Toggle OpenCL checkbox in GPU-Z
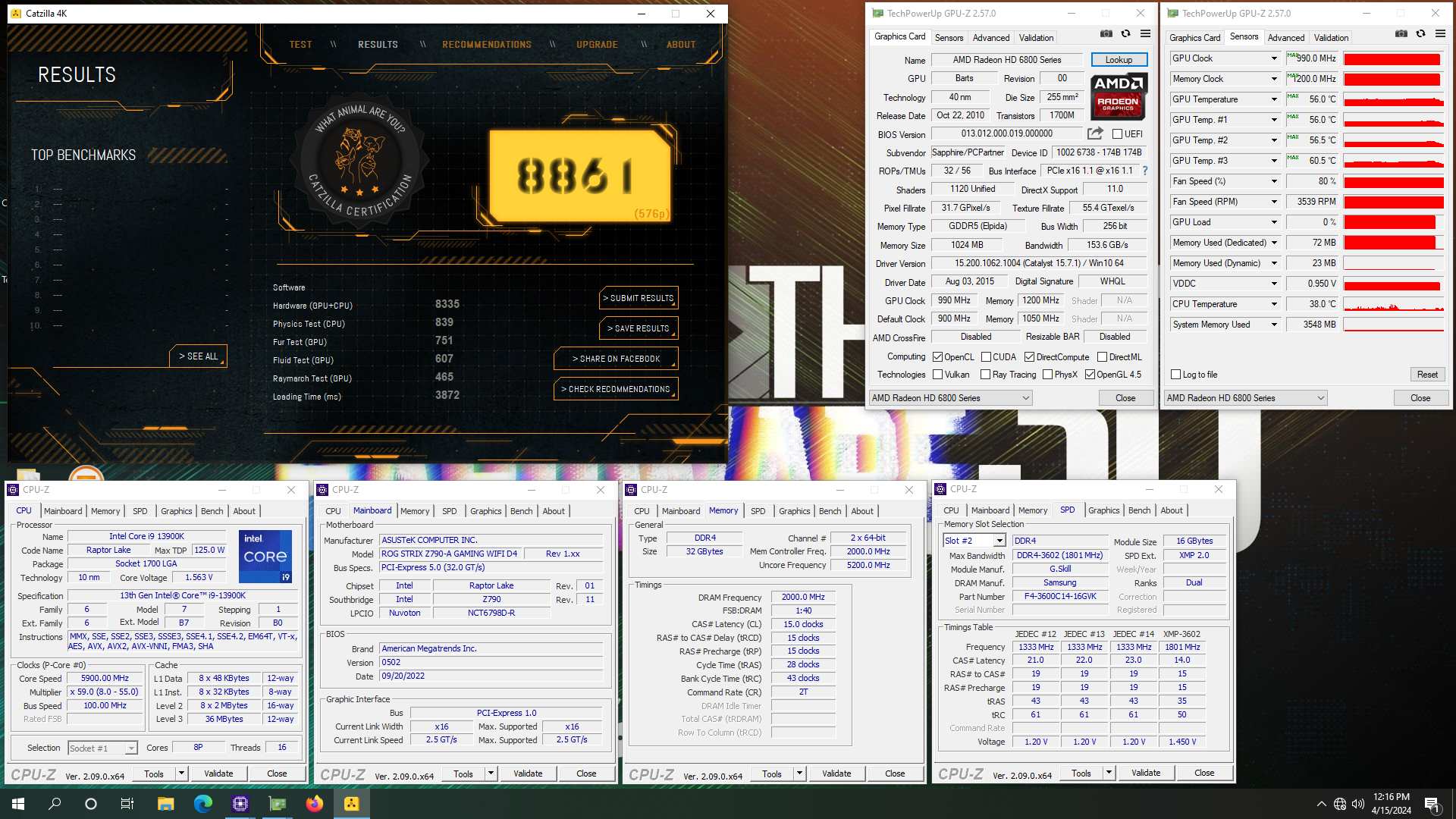Image resolution: width=1456 pixels, height=819 pixels. (x=938, y=357)
